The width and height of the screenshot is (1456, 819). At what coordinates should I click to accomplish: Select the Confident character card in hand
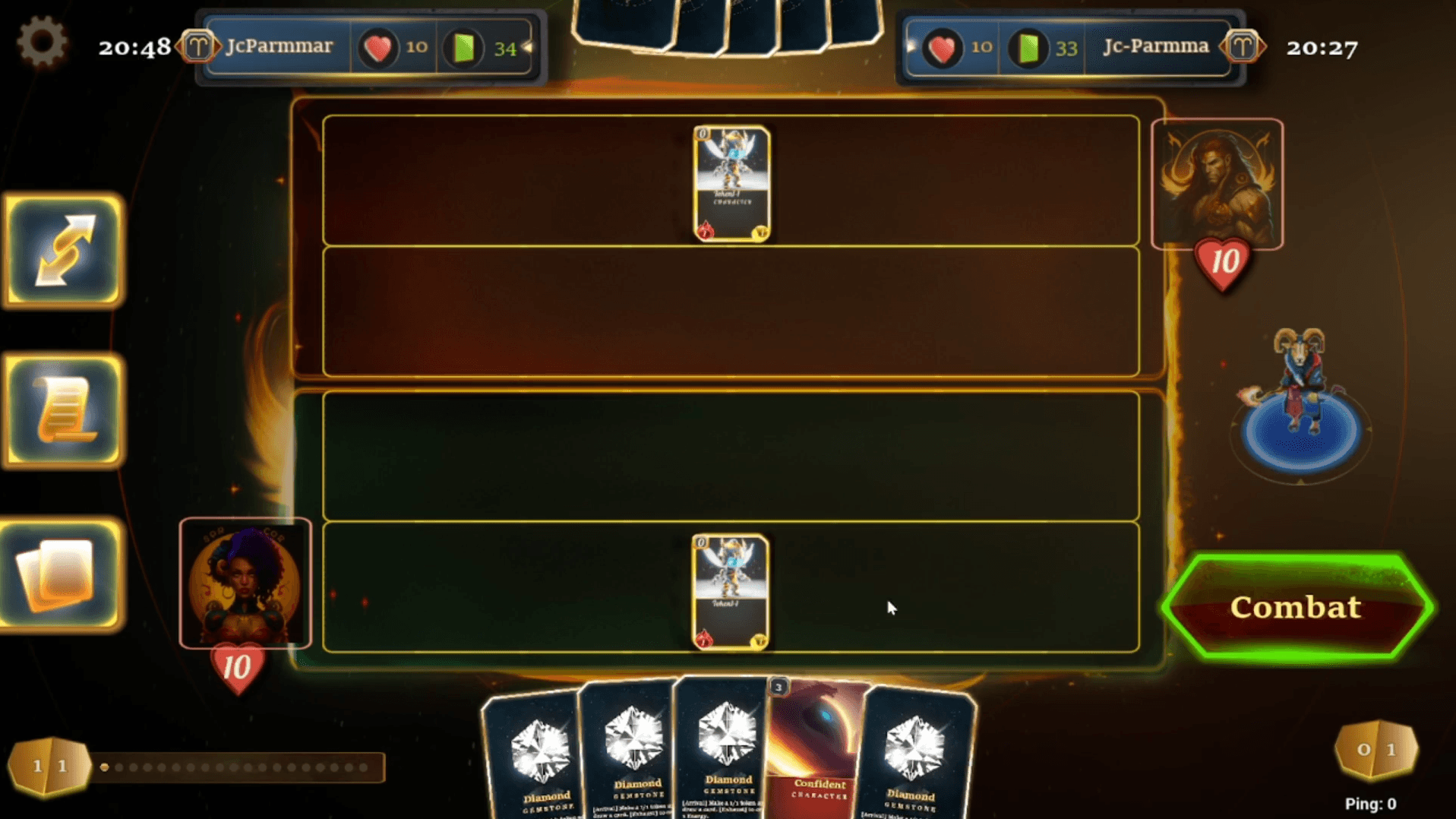(x=818, y=748)
